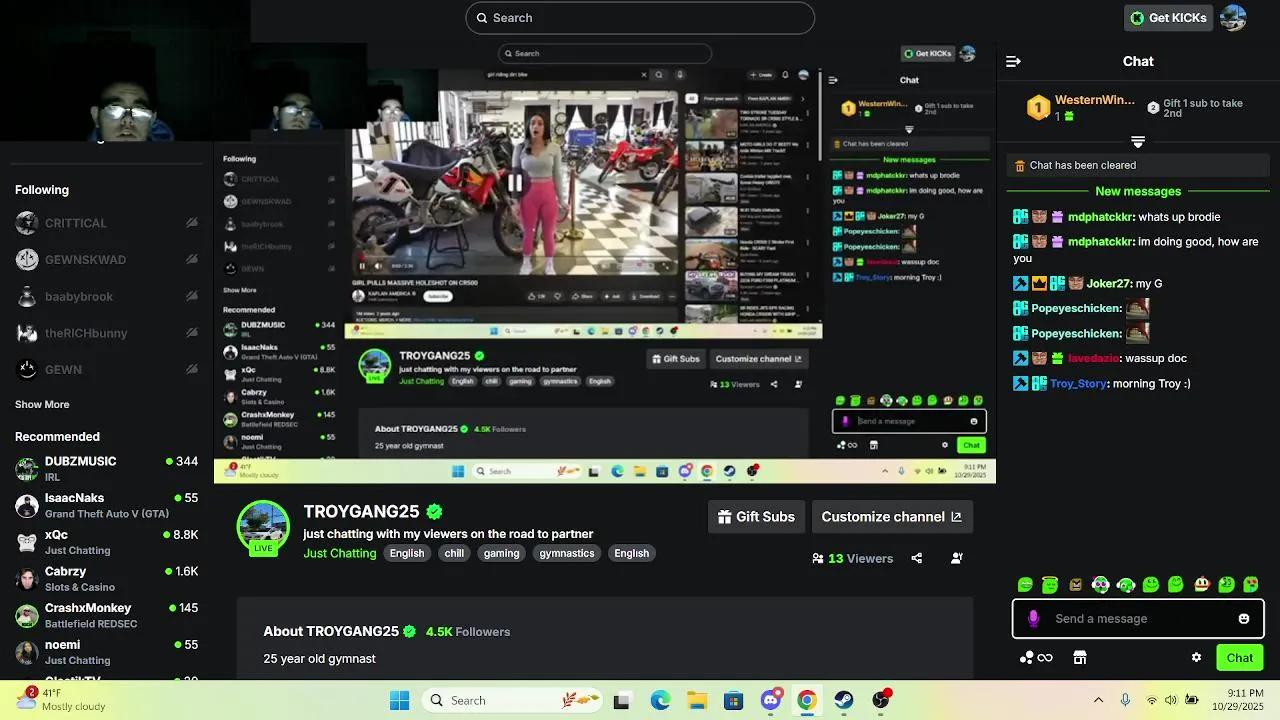Insert the brown angry face quick emote

(x=1075, y=584)
